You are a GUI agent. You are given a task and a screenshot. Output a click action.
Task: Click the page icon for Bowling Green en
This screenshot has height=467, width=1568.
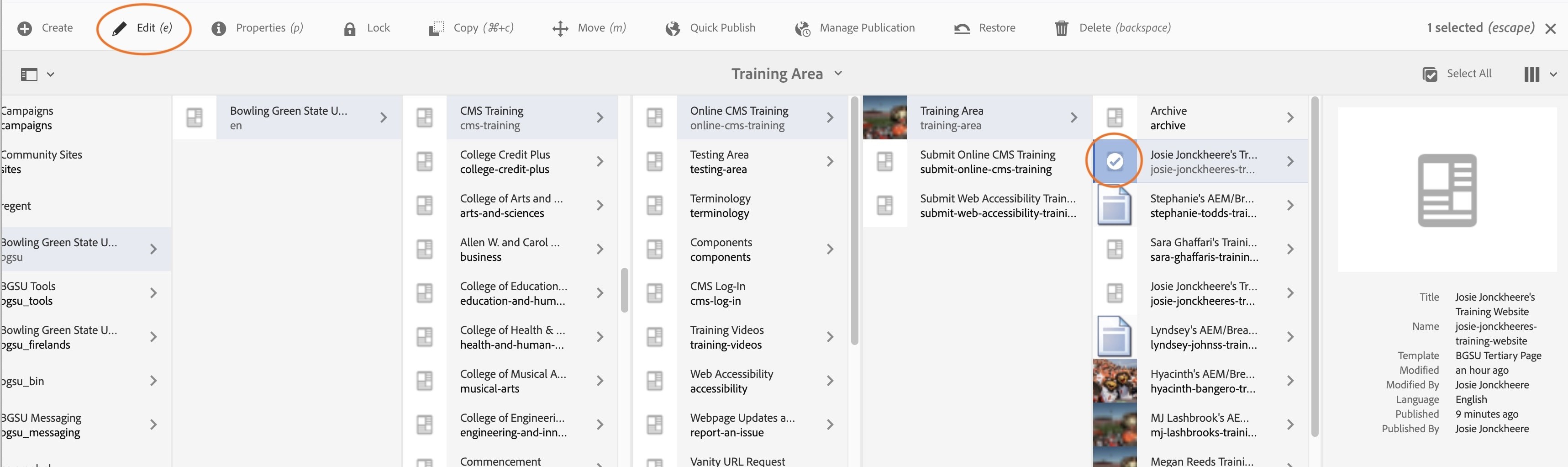click(x=195, y=117)
